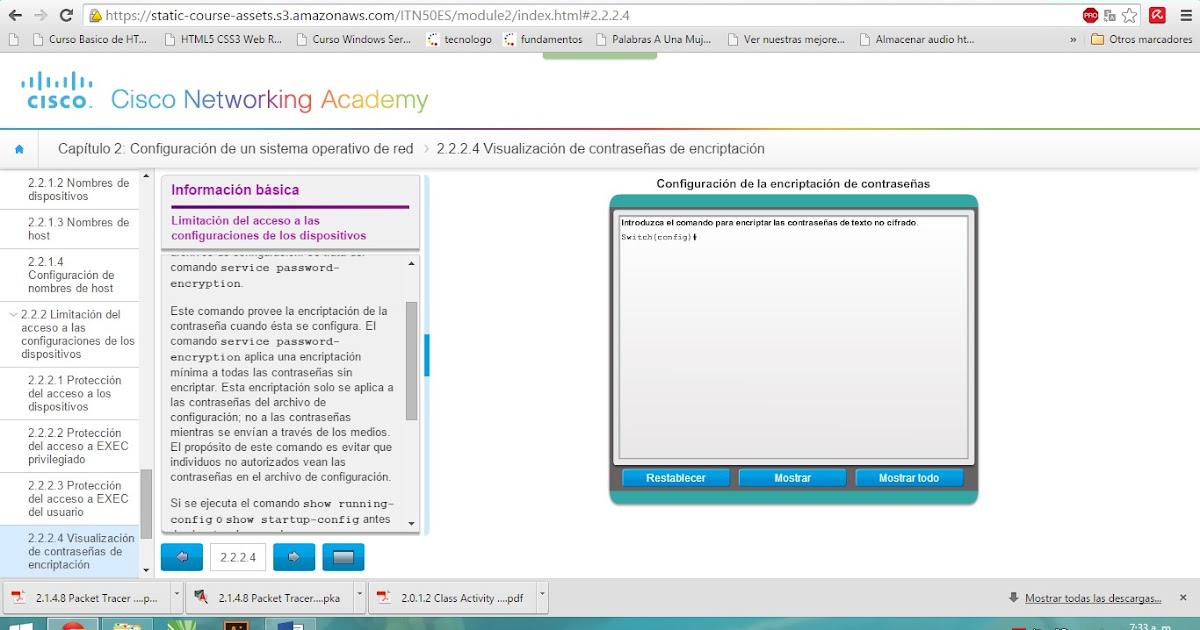This screenshot has height=630, width=1200.
Task: Click the Restablecer button
Action: pyautogui.click(x=675, y=477)
